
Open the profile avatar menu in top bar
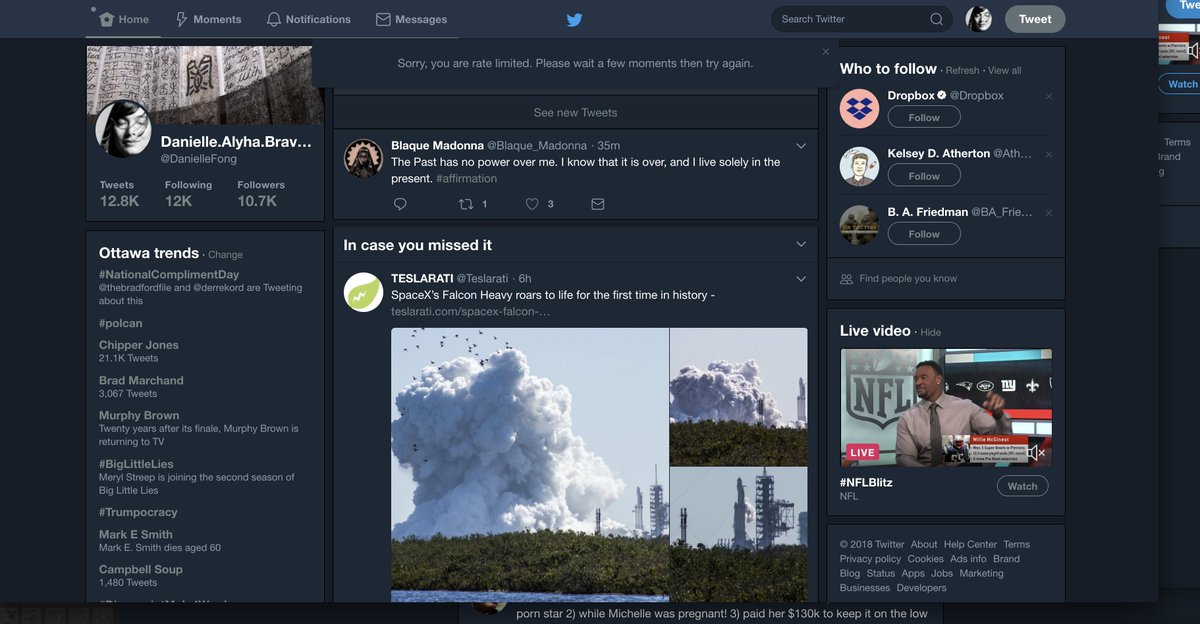coord(978,19)
